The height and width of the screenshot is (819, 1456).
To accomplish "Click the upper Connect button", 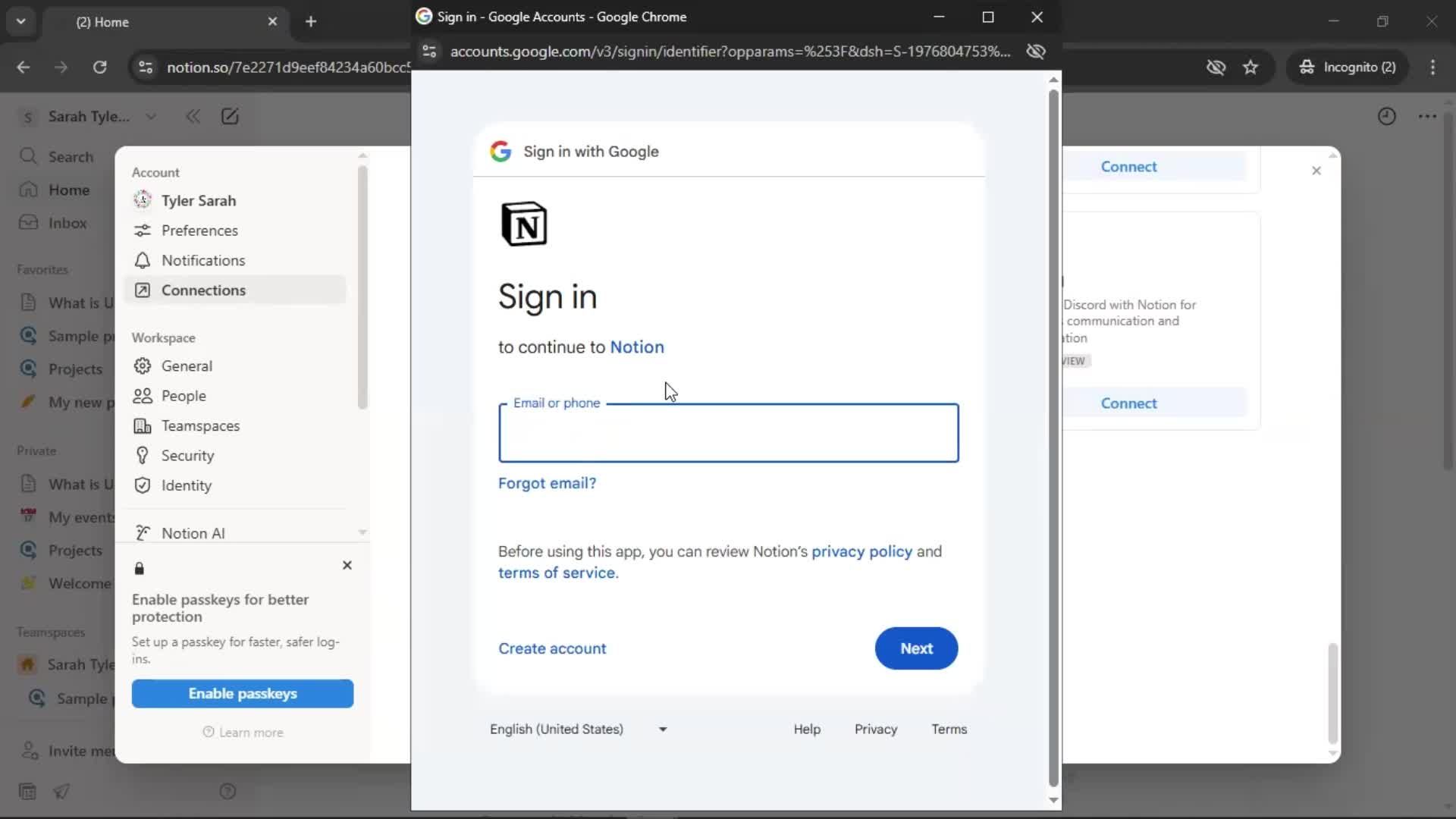I will (x=1128, y=167).
